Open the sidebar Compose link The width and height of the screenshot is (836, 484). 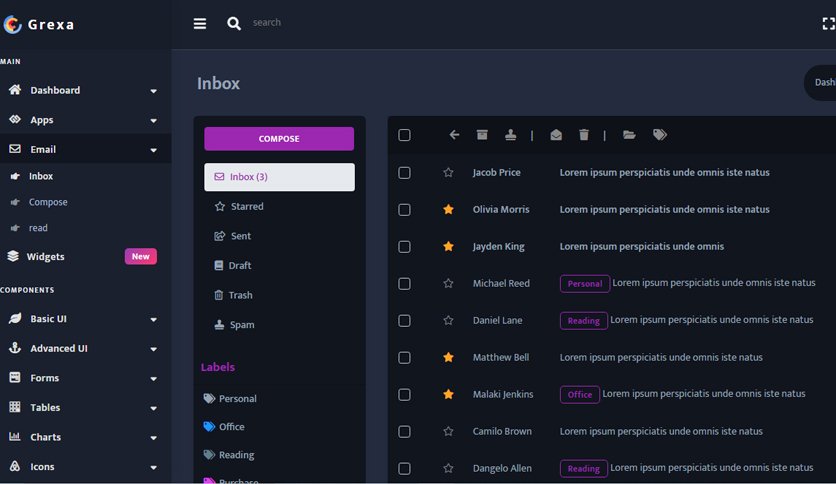tap(48, 202)
